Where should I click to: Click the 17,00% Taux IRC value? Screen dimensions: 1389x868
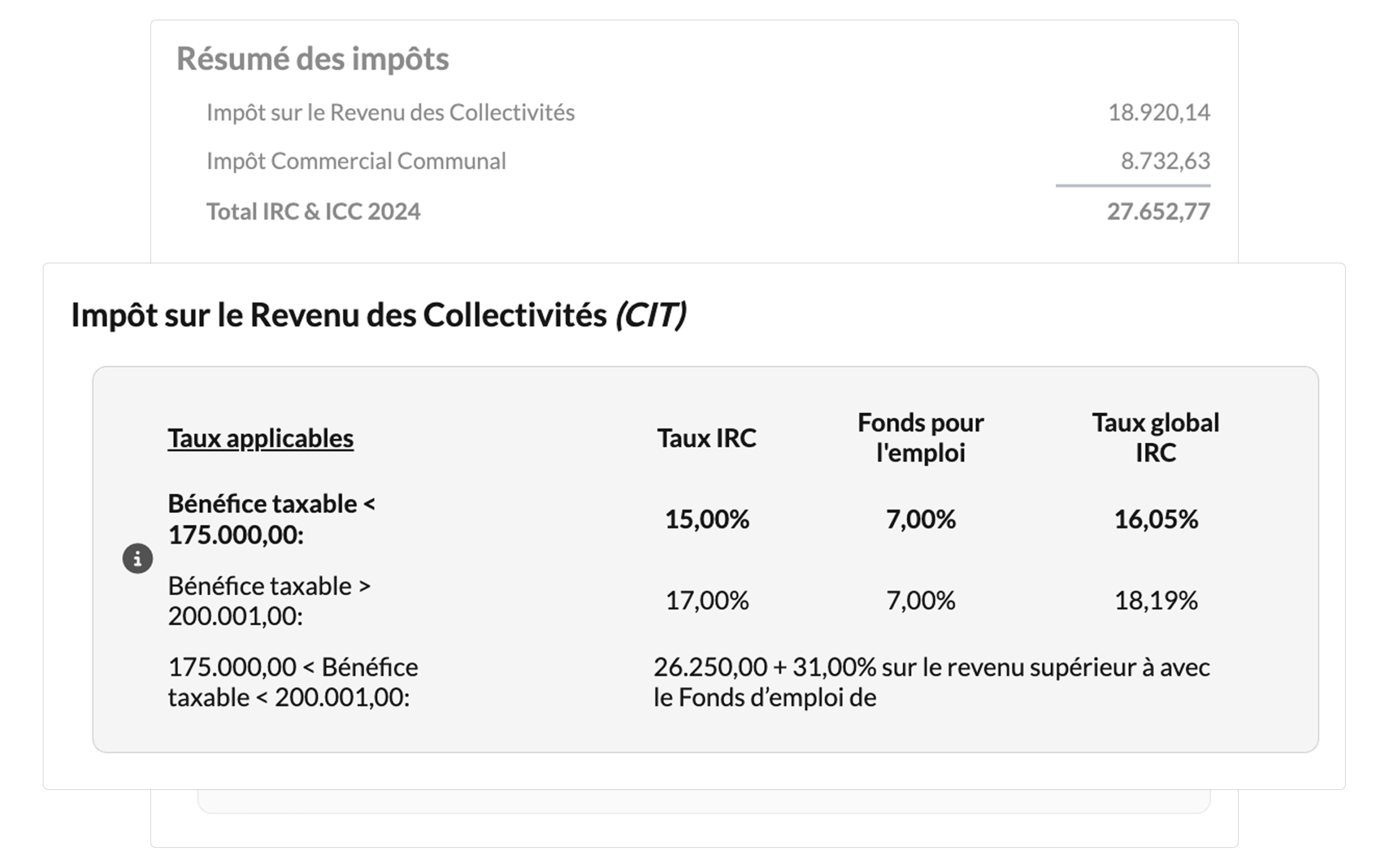click(707, 601)
